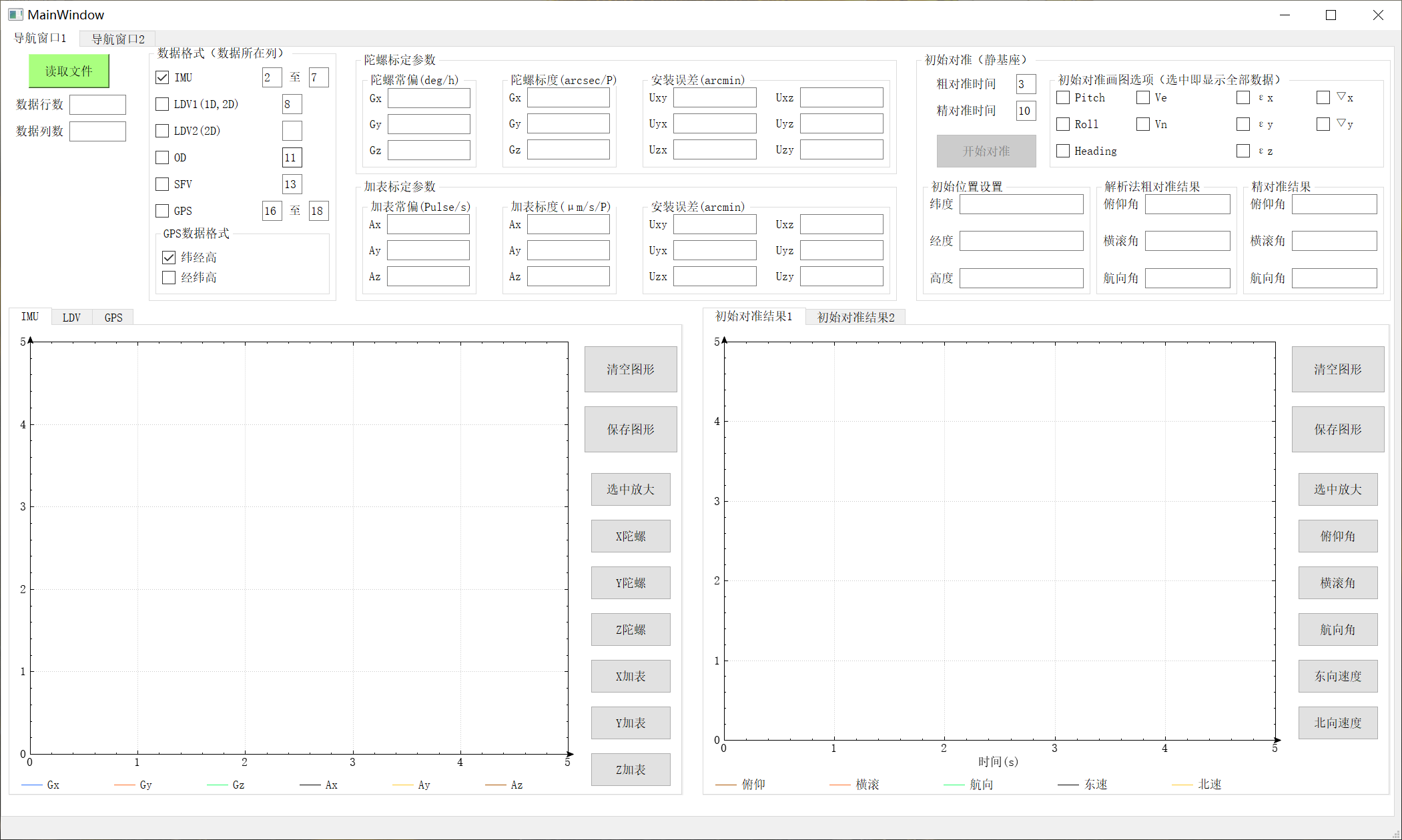Click the 粗对准时间 value field

click(x=1026, y=84)
